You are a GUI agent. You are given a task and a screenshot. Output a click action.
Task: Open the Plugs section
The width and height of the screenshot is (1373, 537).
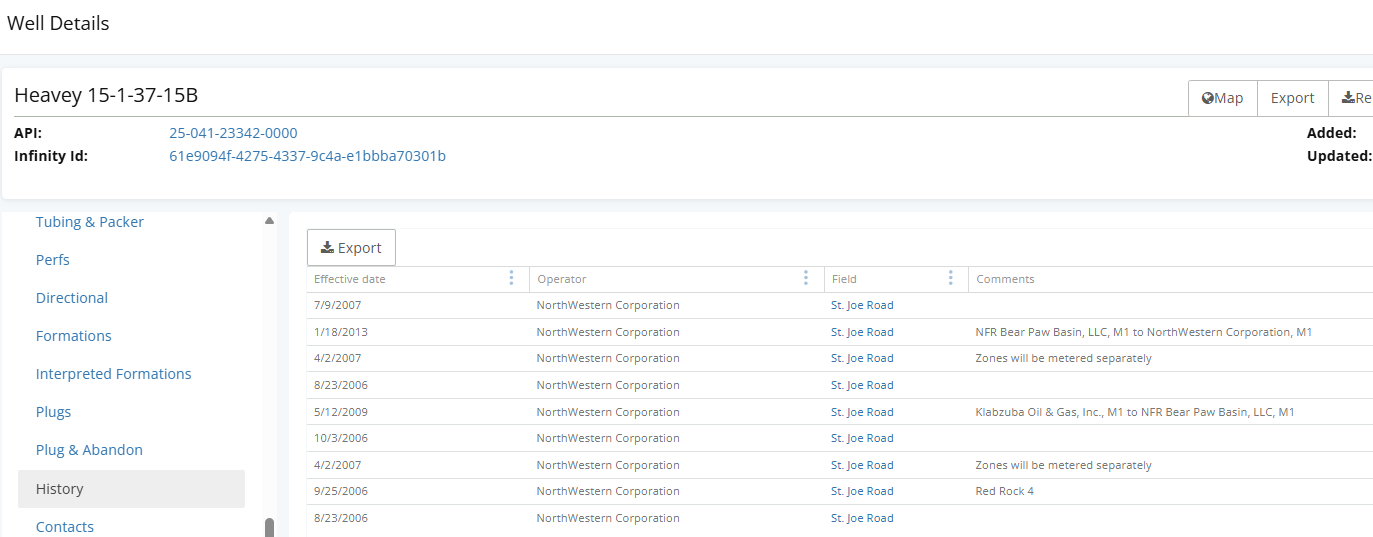click(54, 412)
